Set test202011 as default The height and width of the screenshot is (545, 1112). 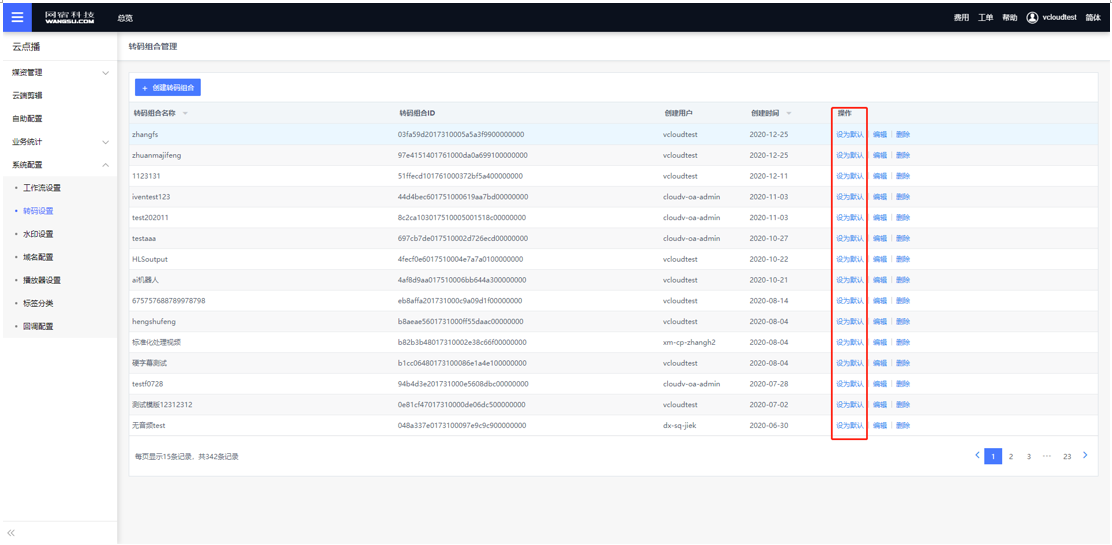pos(850,217)
